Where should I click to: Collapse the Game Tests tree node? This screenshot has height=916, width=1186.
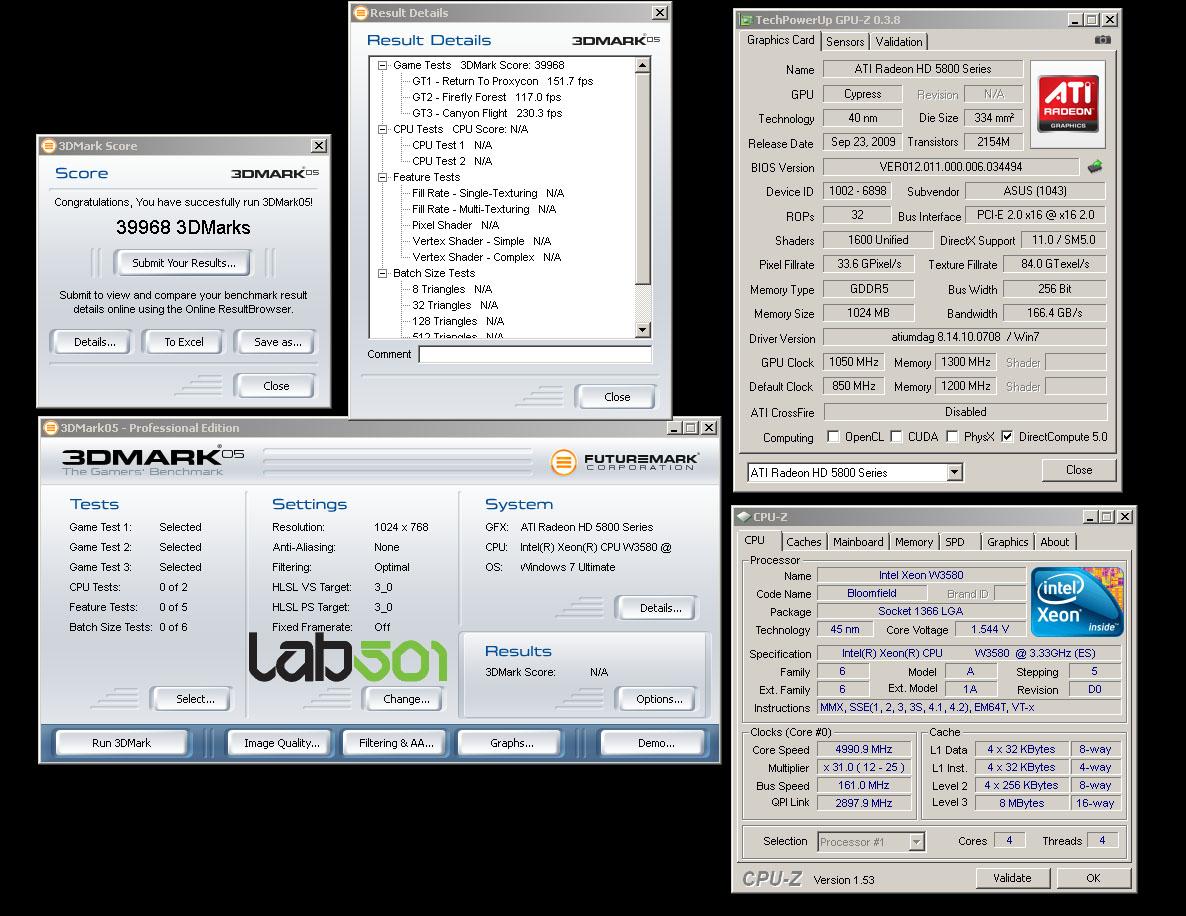383,66
